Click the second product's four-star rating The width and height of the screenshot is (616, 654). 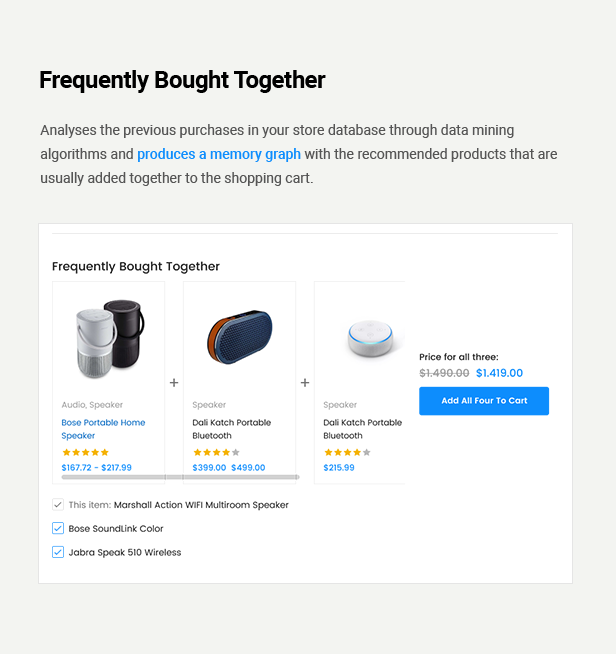(x=216, y=452)
